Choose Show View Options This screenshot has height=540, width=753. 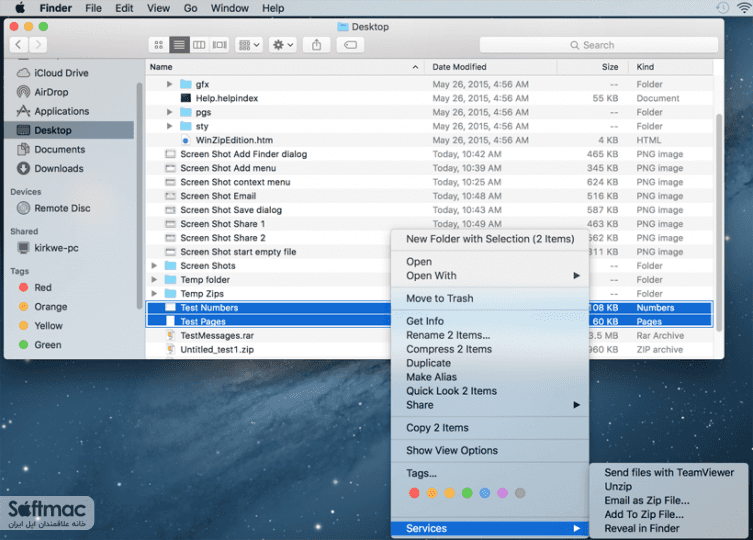[490, 450]
